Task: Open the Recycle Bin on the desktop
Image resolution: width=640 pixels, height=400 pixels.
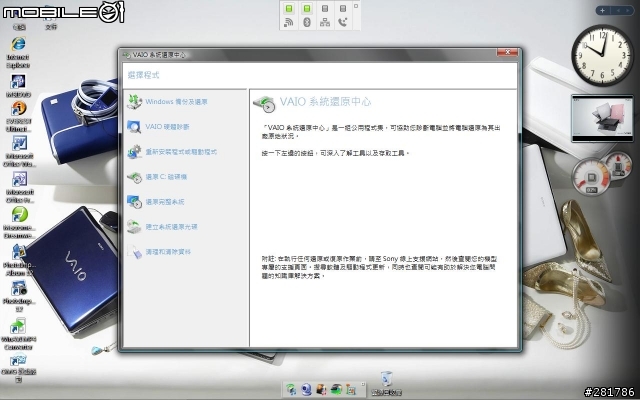Action: point(386,384)
